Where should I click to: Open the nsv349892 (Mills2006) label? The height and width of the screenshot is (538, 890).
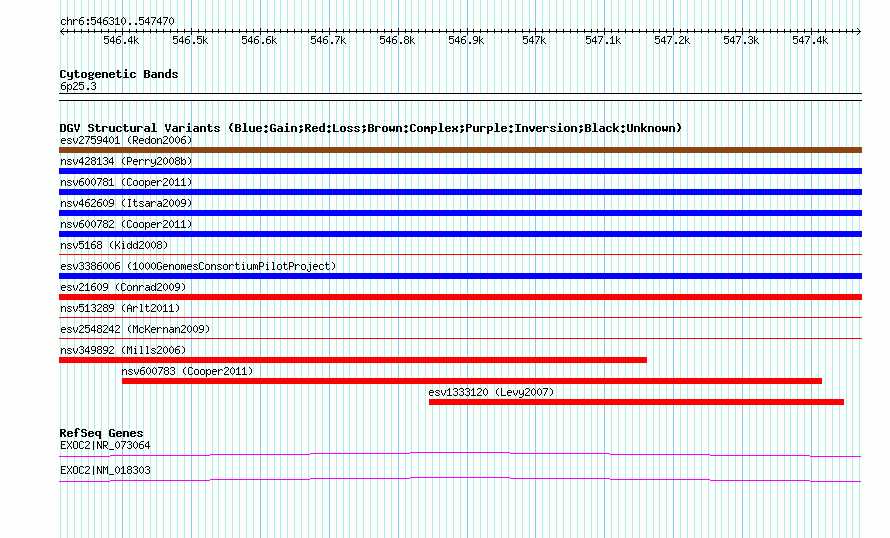[x=123, y=350]
